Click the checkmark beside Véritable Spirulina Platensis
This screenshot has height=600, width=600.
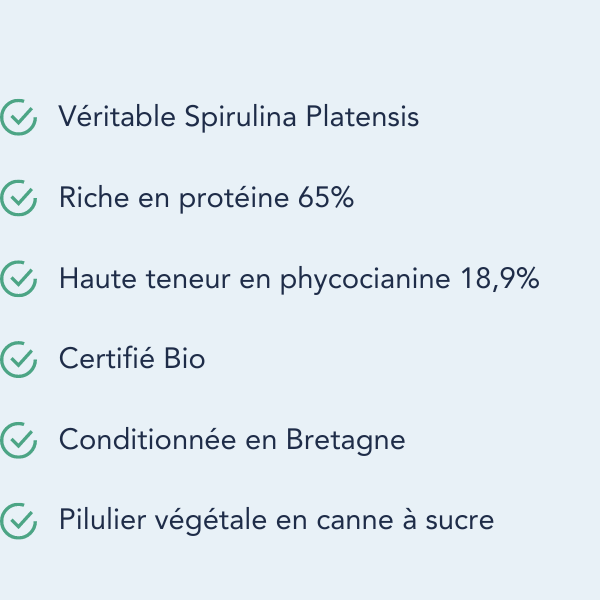[19, 118]
